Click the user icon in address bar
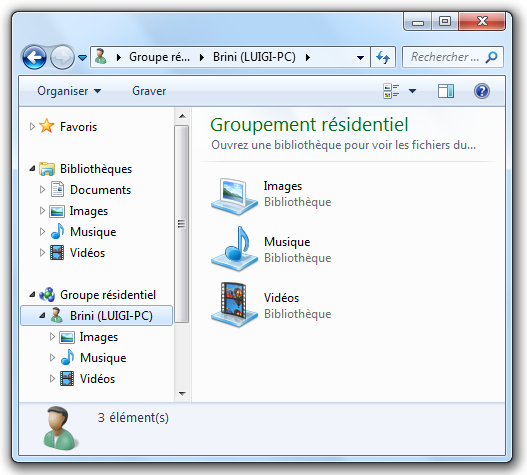Image resolution: width=527 pixels, height=475 pixels. pyautogui.click(x=100, y=56)
